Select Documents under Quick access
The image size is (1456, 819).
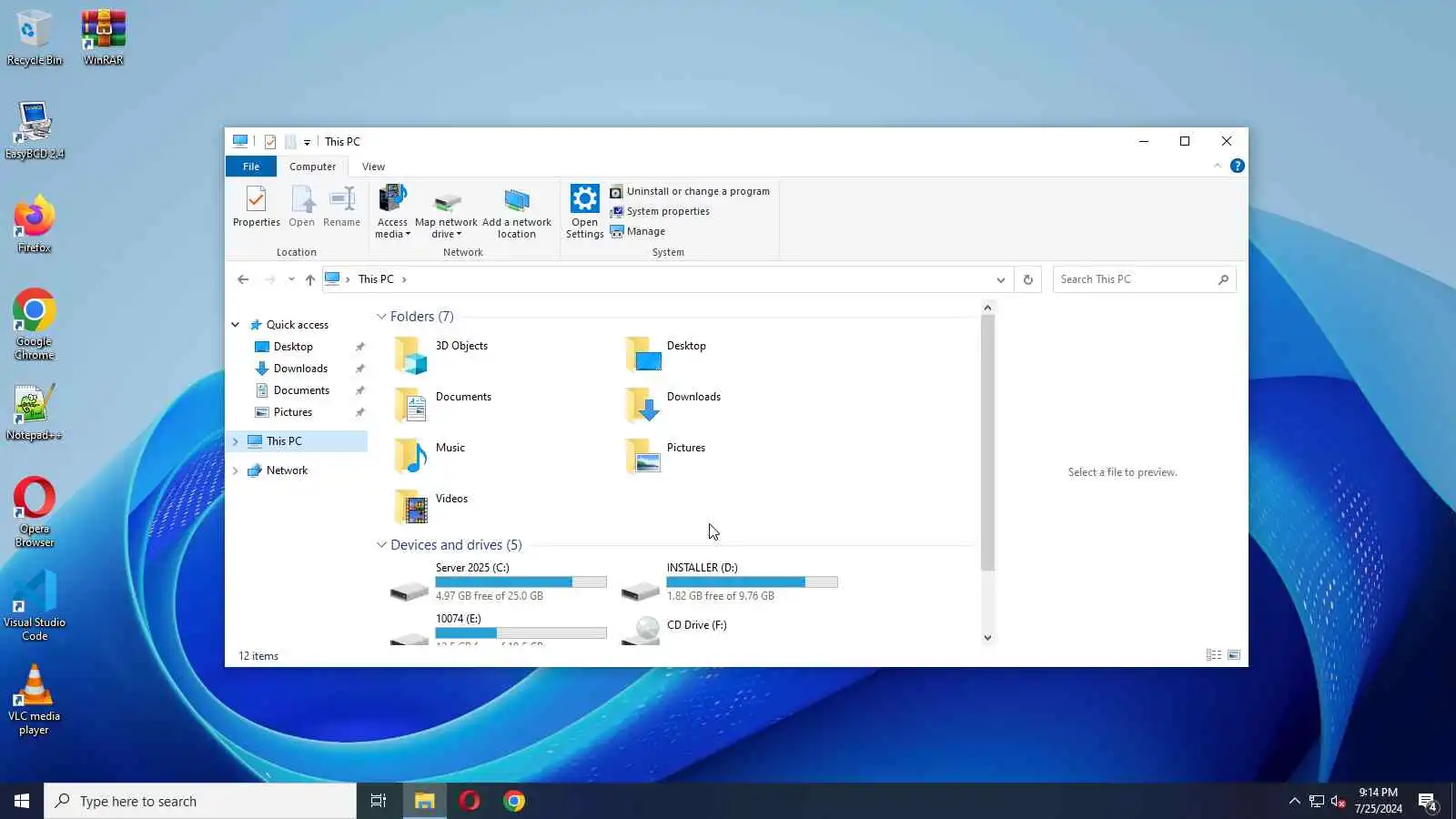[x=301, y=390]
